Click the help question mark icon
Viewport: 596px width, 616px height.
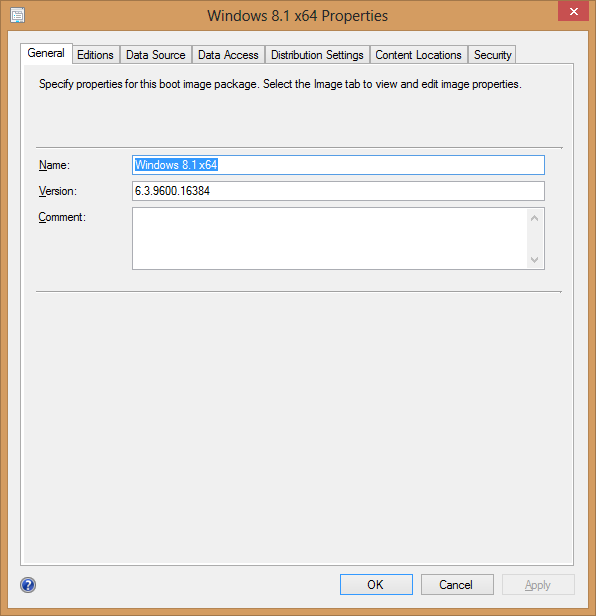click(x=28, y=585)
